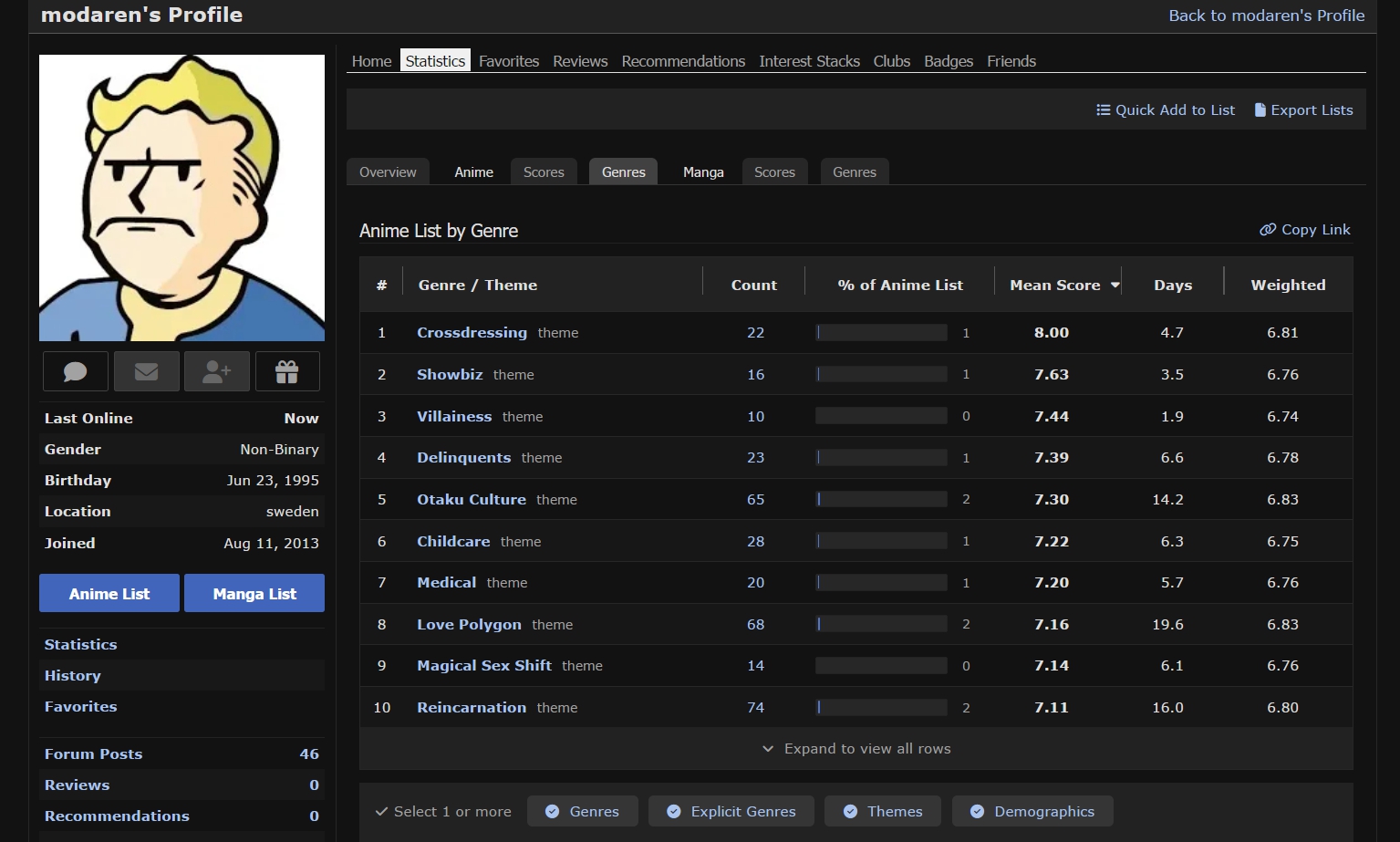1400x842 pixels.
Task: Sort table by Days column header
Action: pyautogui.click(x=1173, y=286)
